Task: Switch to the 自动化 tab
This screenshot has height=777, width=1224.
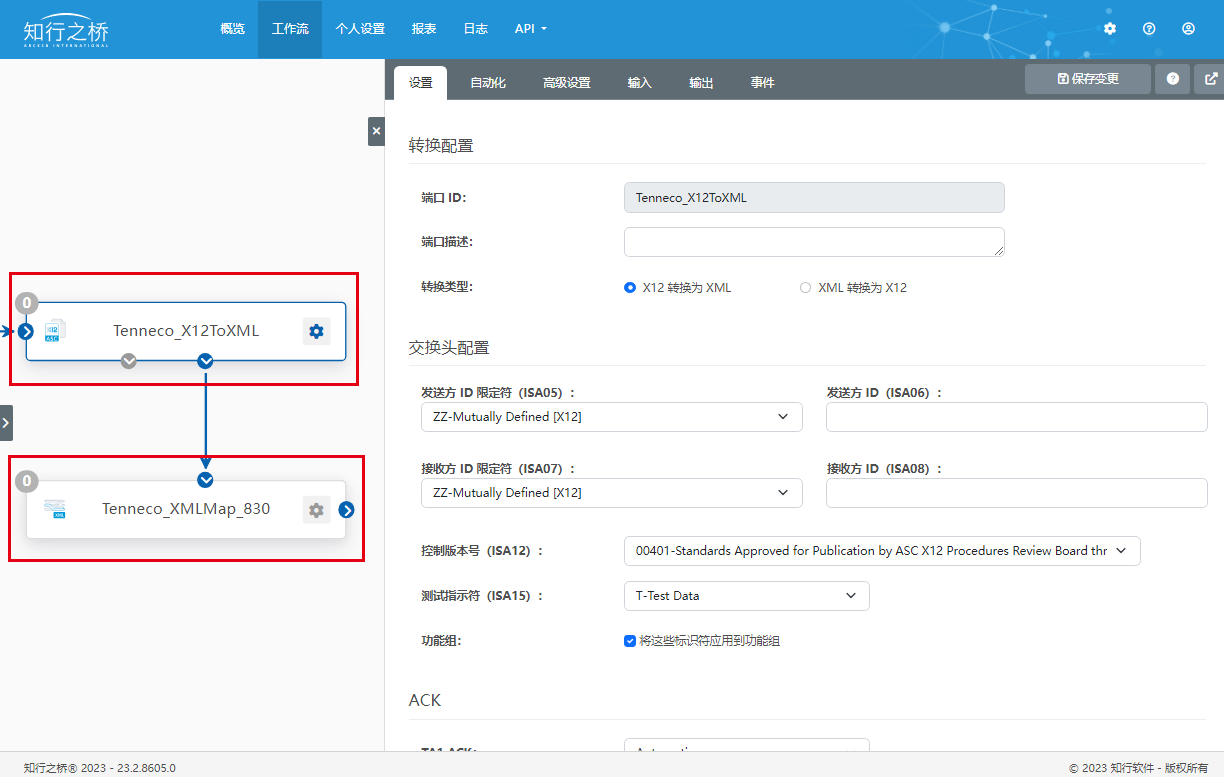Action: (x=488, y=82)
